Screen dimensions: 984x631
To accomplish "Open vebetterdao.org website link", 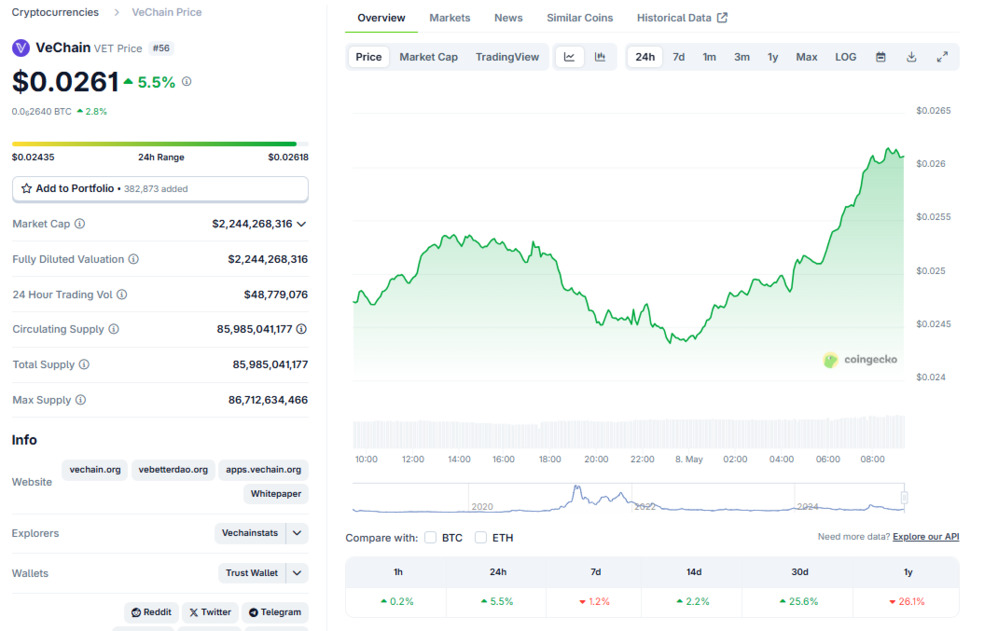I will click(x=173, y=470).
